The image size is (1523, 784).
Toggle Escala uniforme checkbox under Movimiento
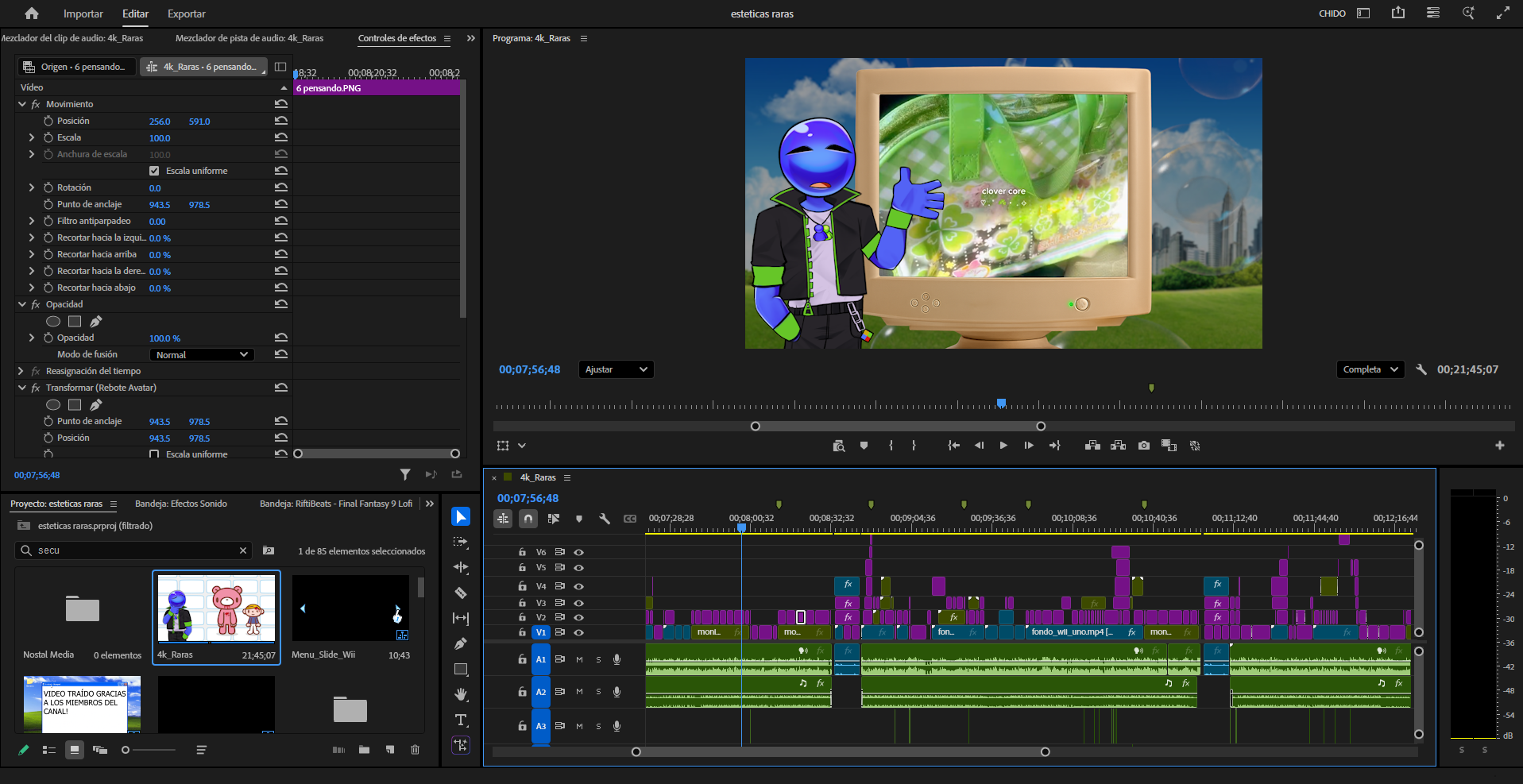coord(154,171)
